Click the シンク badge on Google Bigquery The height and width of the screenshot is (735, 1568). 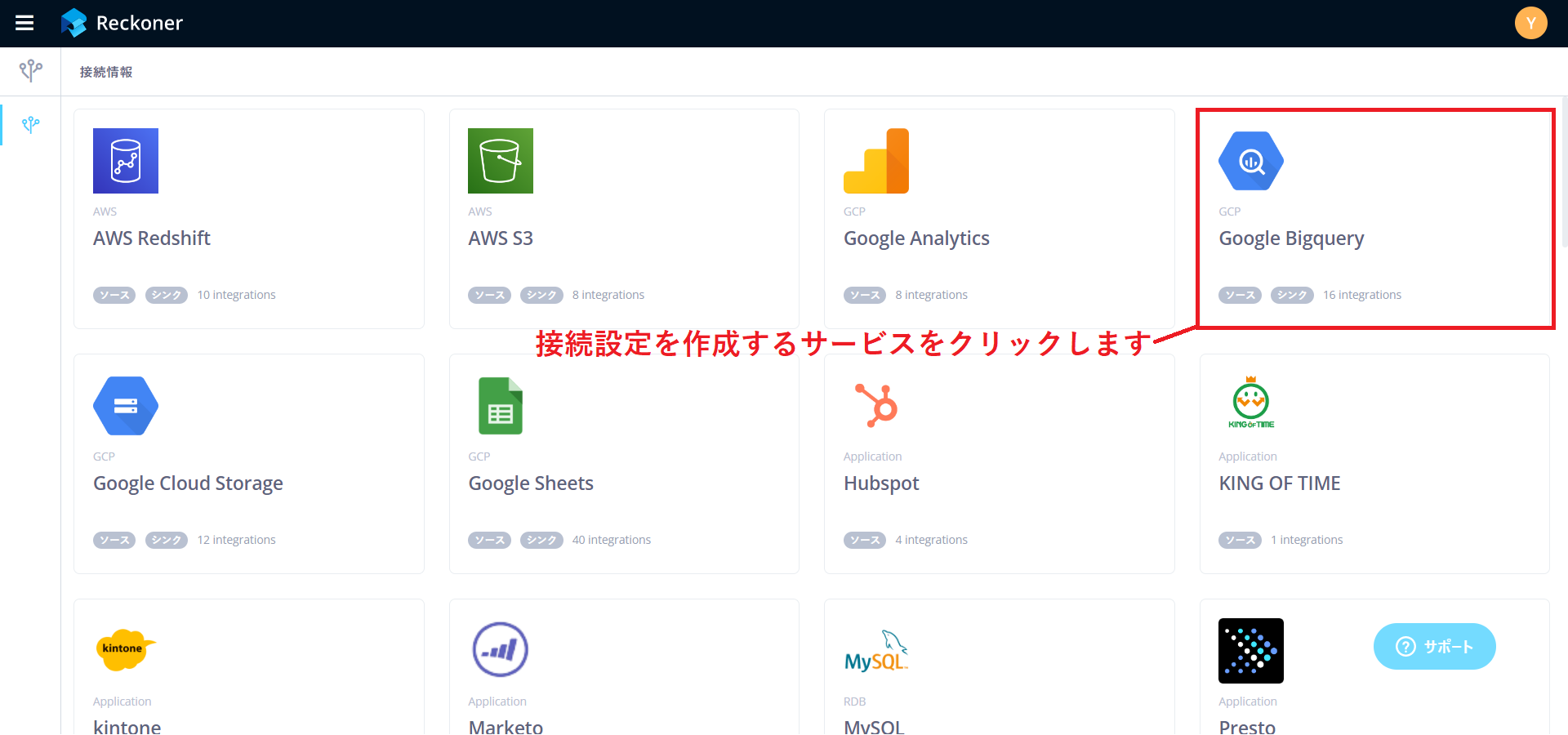[1292, 295]
